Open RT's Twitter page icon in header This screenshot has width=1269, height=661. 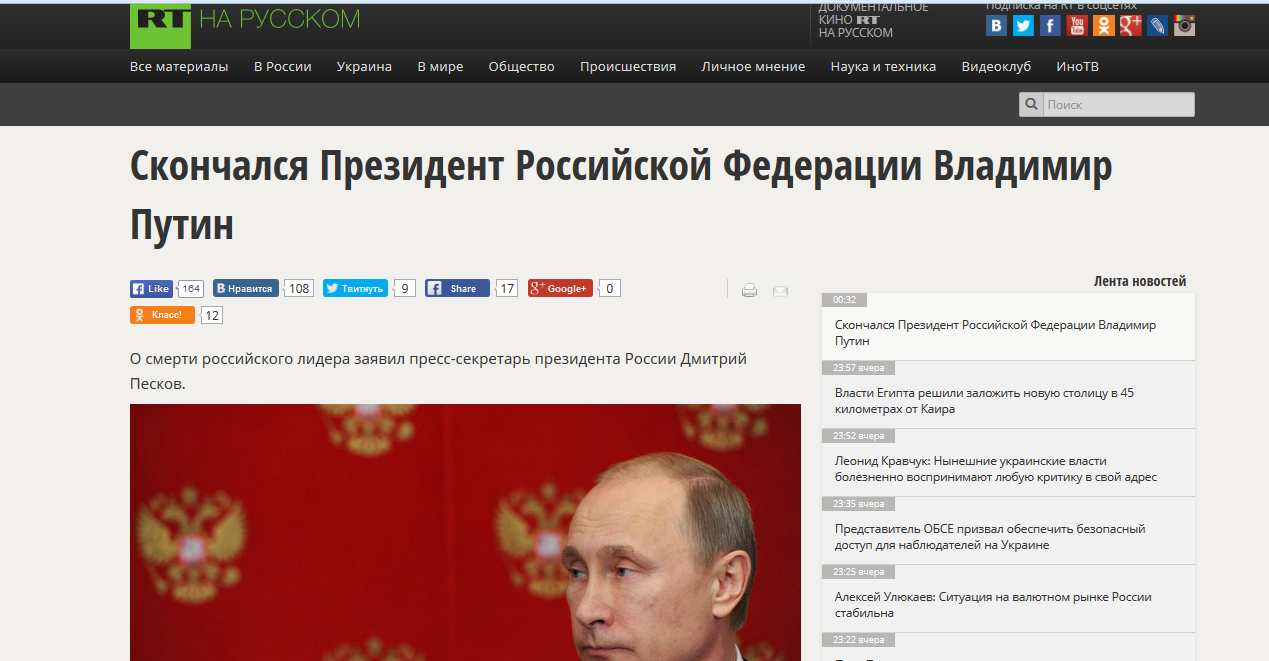point(1023,26)
